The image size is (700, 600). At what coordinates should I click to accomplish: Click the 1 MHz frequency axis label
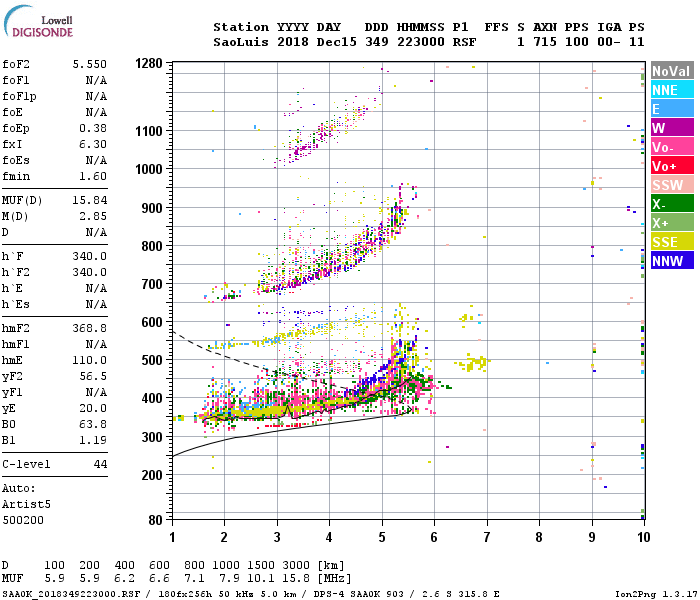pos(172,537)
